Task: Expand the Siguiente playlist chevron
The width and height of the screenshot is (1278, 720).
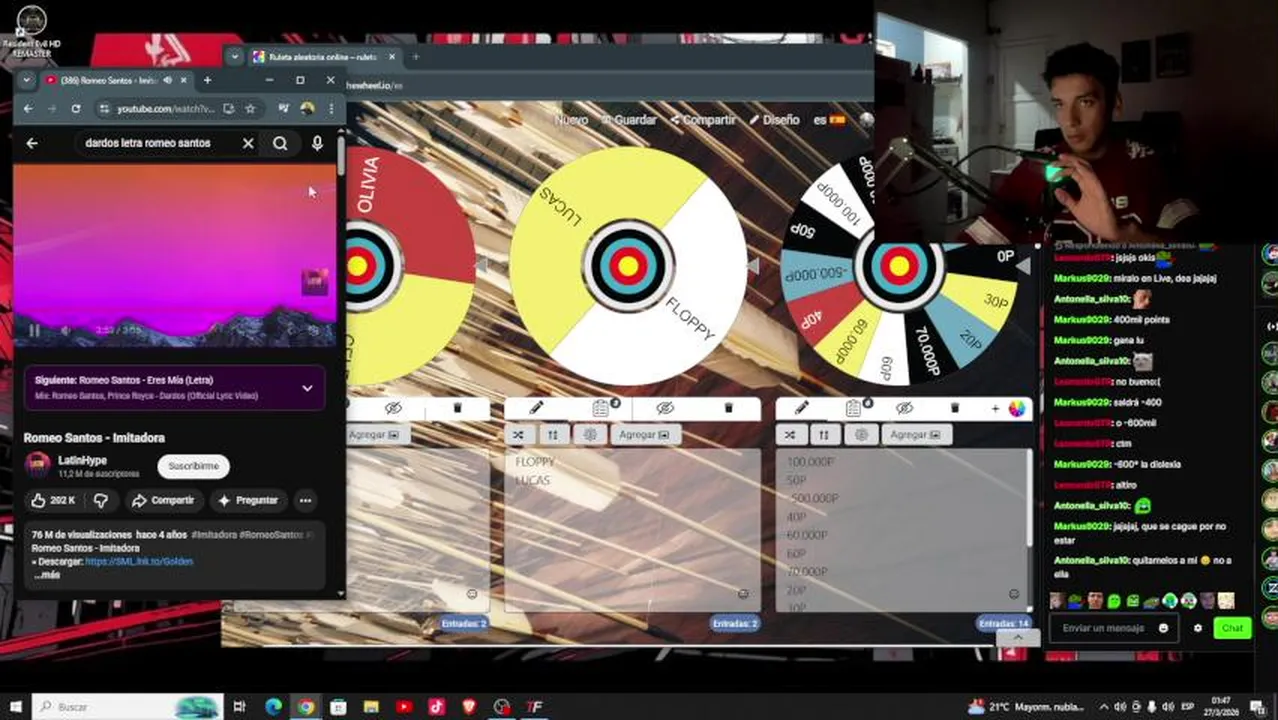Action: coord(307,388)
